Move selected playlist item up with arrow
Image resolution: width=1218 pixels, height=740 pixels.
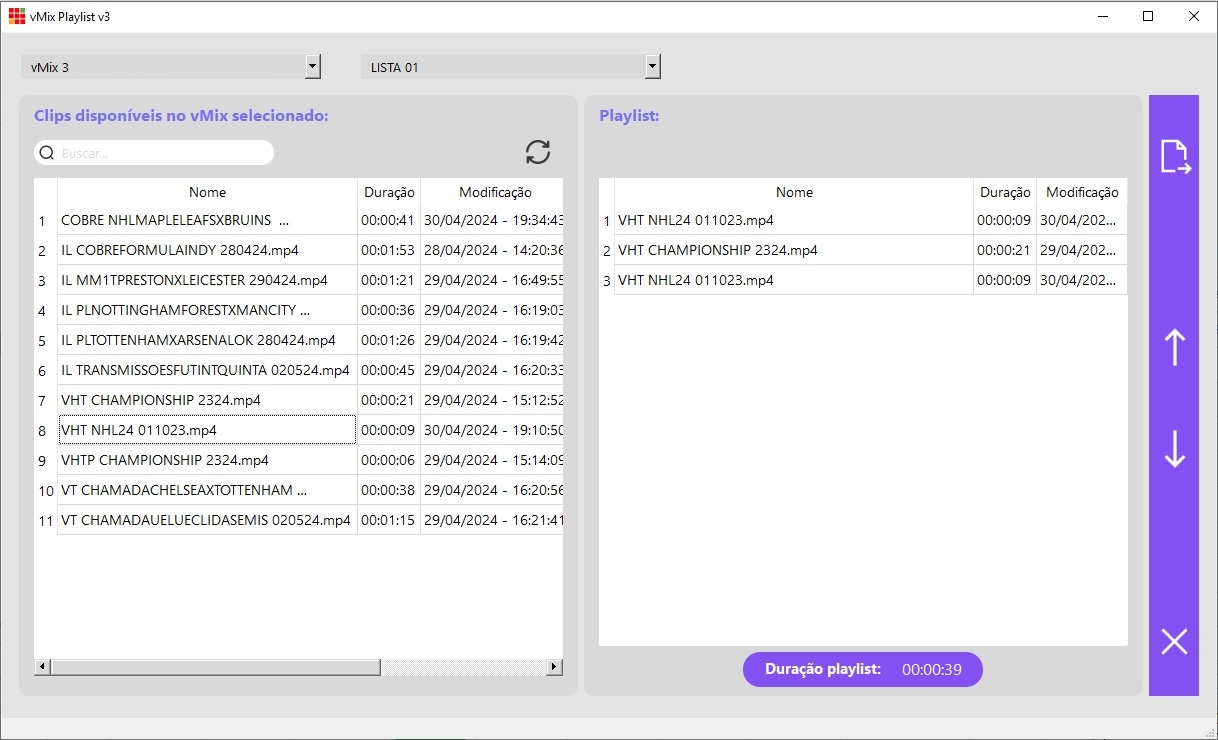click(x=1174, y=347)
